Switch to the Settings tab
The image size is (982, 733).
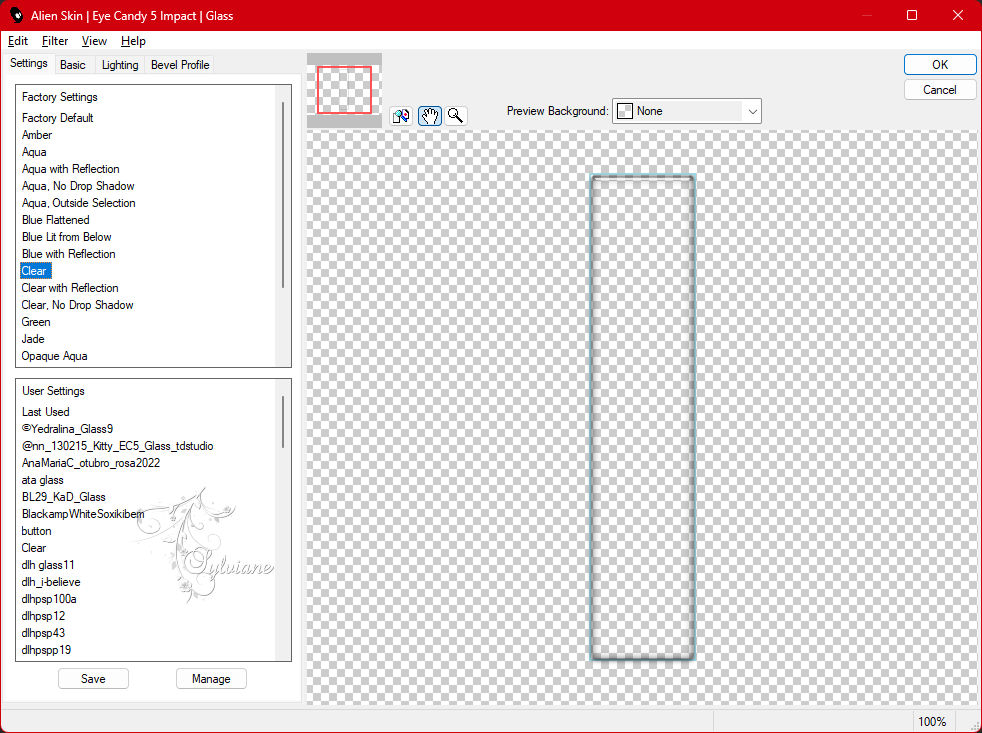point(29,63)
